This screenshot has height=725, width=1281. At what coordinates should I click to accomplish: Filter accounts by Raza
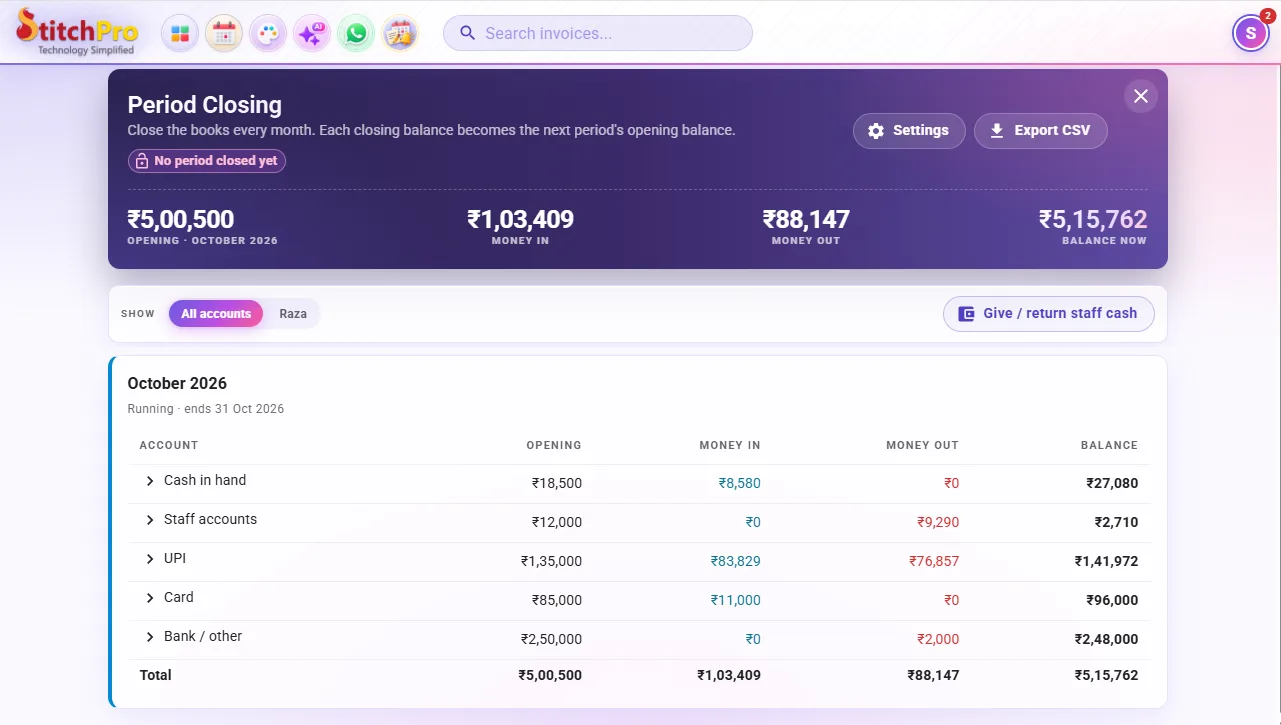pos(293,314)
